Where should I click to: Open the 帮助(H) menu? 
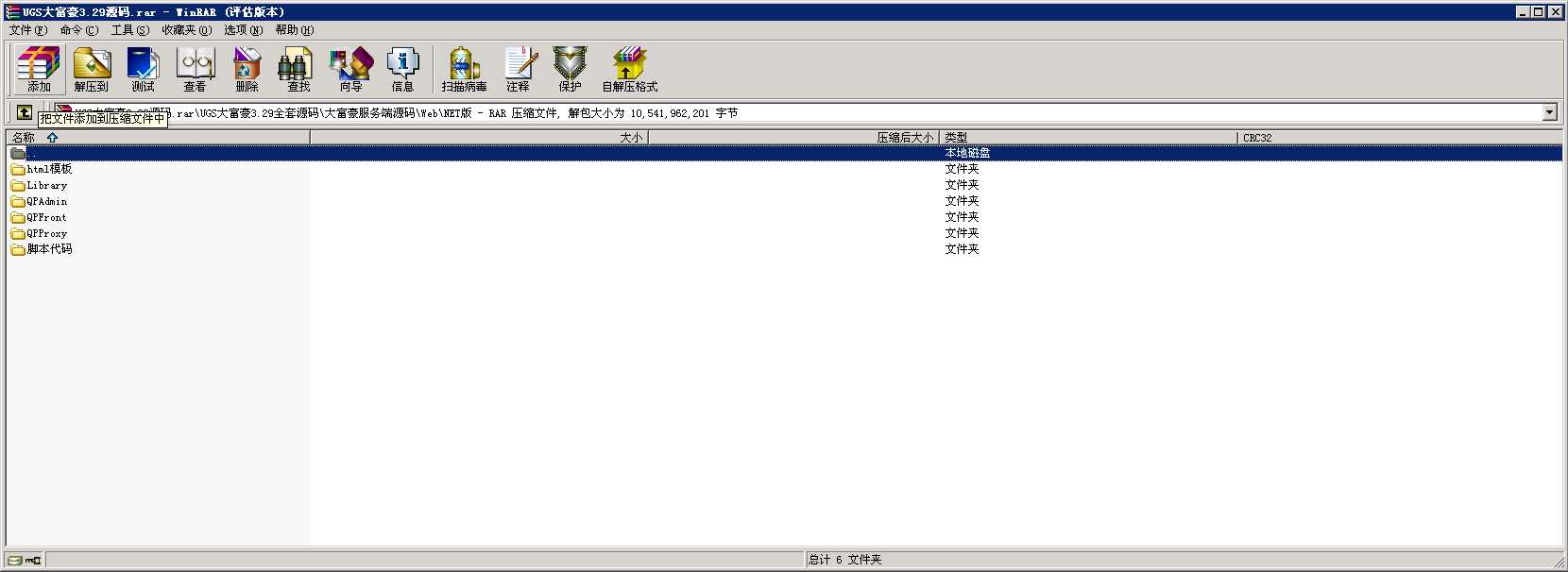[x=295, y=30]
